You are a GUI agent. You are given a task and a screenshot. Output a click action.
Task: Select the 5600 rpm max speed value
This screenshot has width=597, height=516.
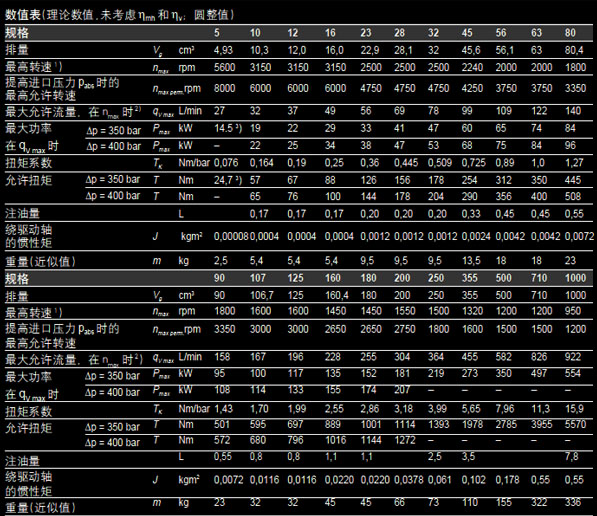pos(224,67)
